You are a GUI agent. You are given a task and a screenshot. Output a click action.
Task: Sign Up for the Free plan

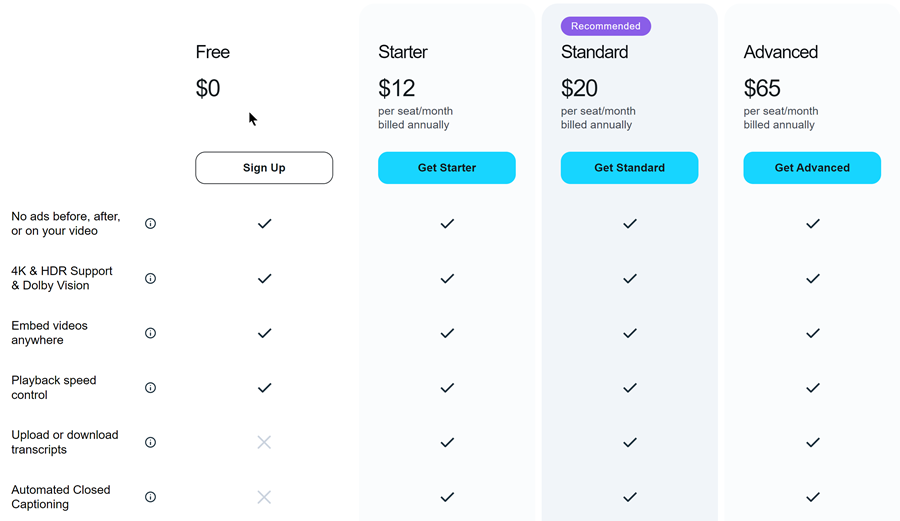point(264,168)
